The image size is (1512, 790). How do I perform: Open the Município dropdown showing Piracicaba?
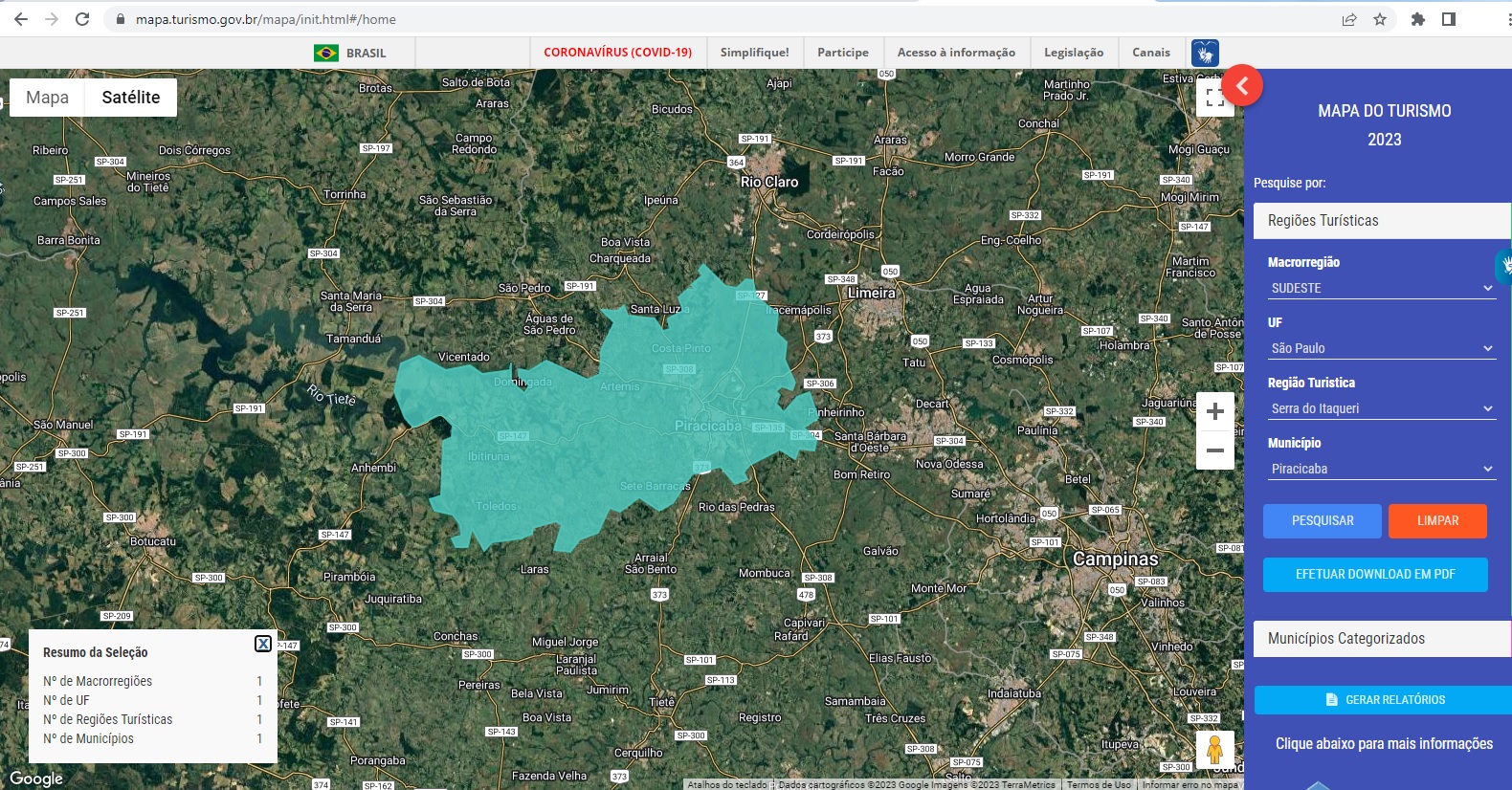tap(1381, 469)
